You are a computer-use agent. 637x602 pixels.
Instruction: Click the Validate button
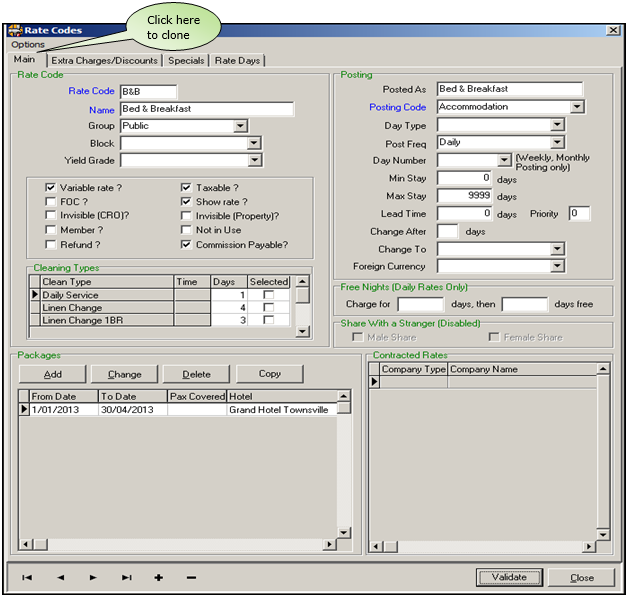pos(510,577)
